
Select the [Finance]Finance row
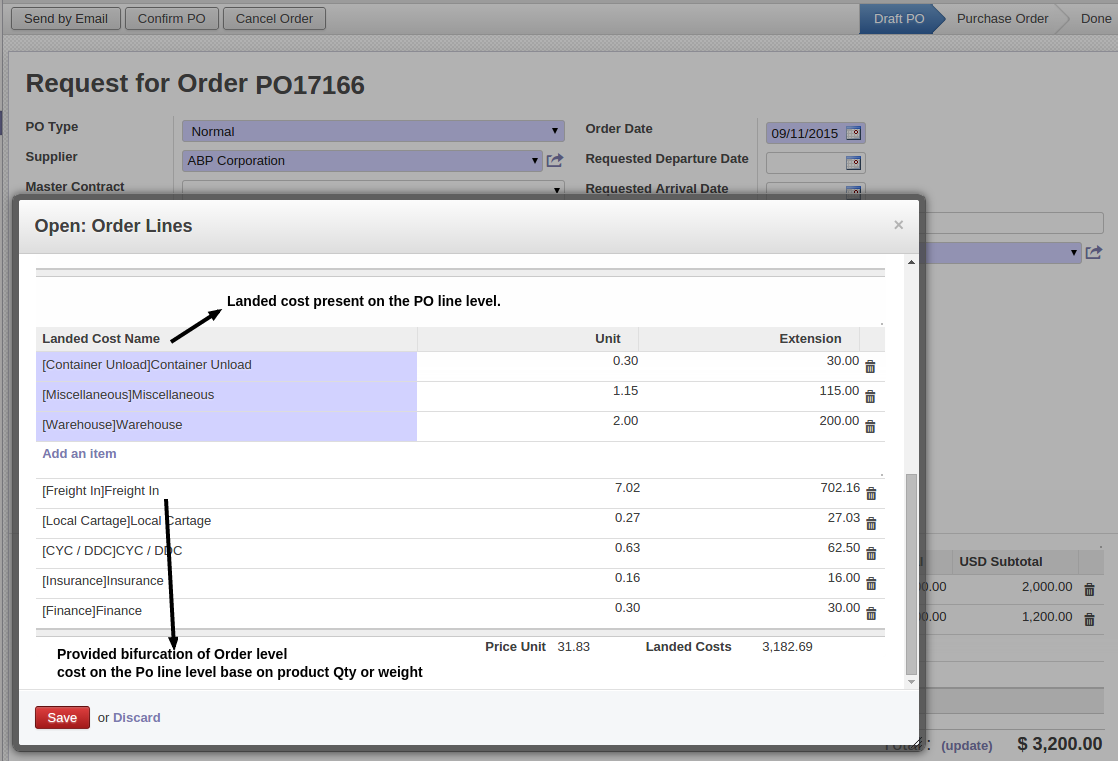(x=460, y=613)
